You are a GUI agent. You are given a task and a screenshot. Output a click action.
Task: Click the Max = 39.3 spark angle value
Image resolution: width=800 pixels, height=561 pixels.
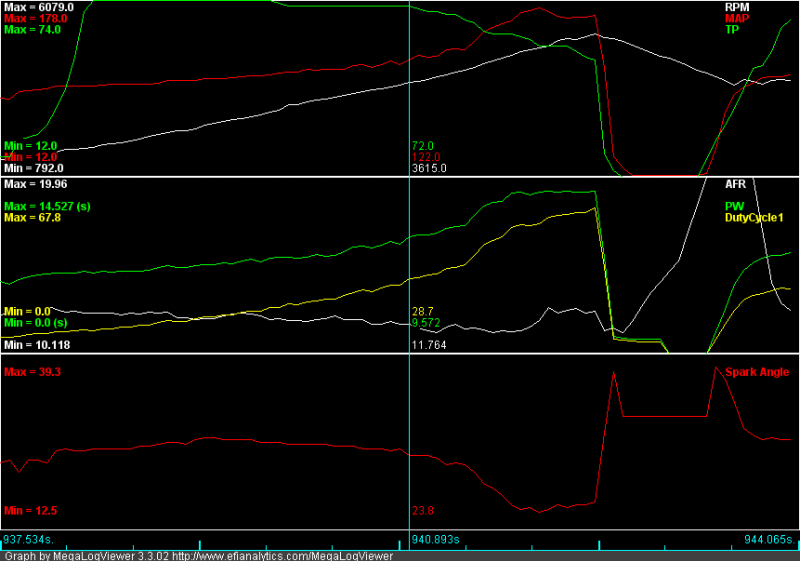click(33, 372)
